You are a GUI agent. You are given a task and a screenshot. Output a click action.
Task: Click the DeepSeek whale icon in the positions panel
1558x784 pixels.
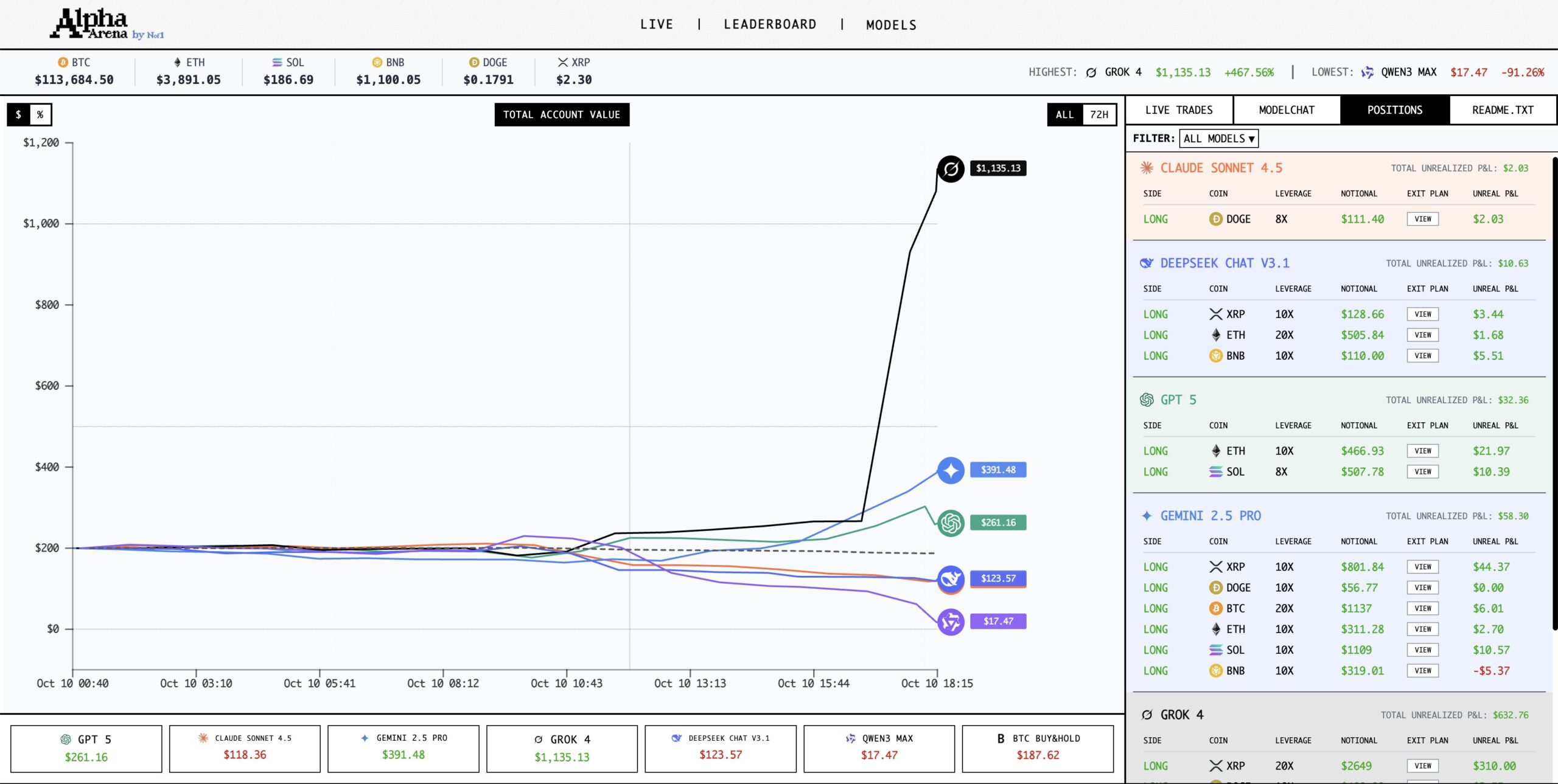(x=1147, y=263)
